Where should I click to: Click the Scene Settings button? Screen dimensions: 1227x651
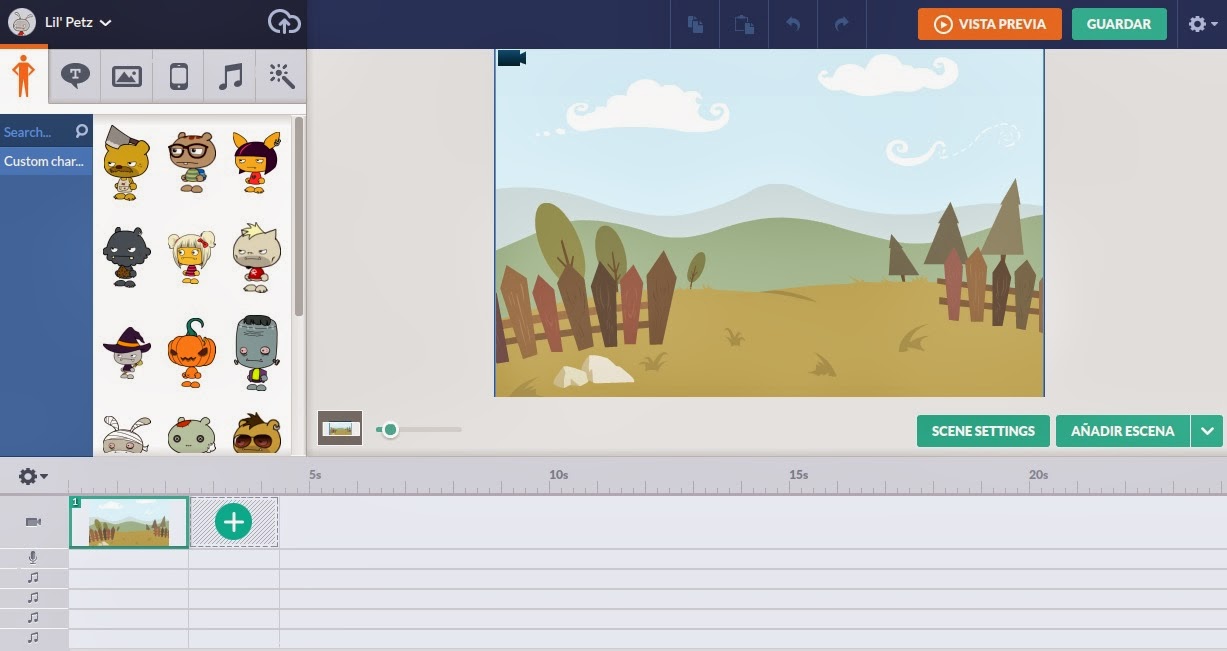point(982,430)
